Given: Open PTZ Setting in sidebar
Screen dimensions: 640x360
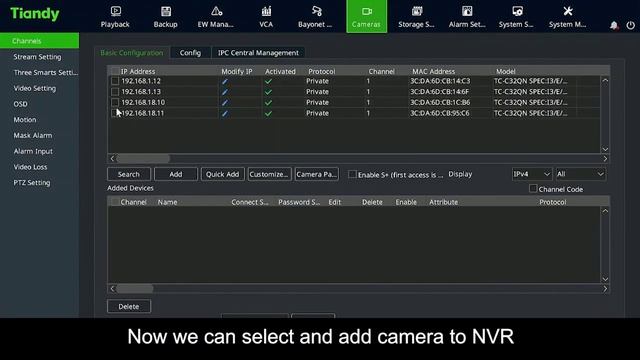Looking at the screenshot, I should 32,183.
